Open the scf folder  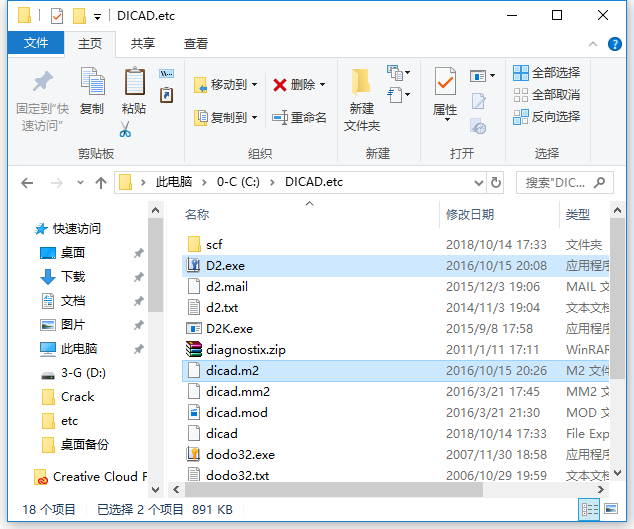395,245
